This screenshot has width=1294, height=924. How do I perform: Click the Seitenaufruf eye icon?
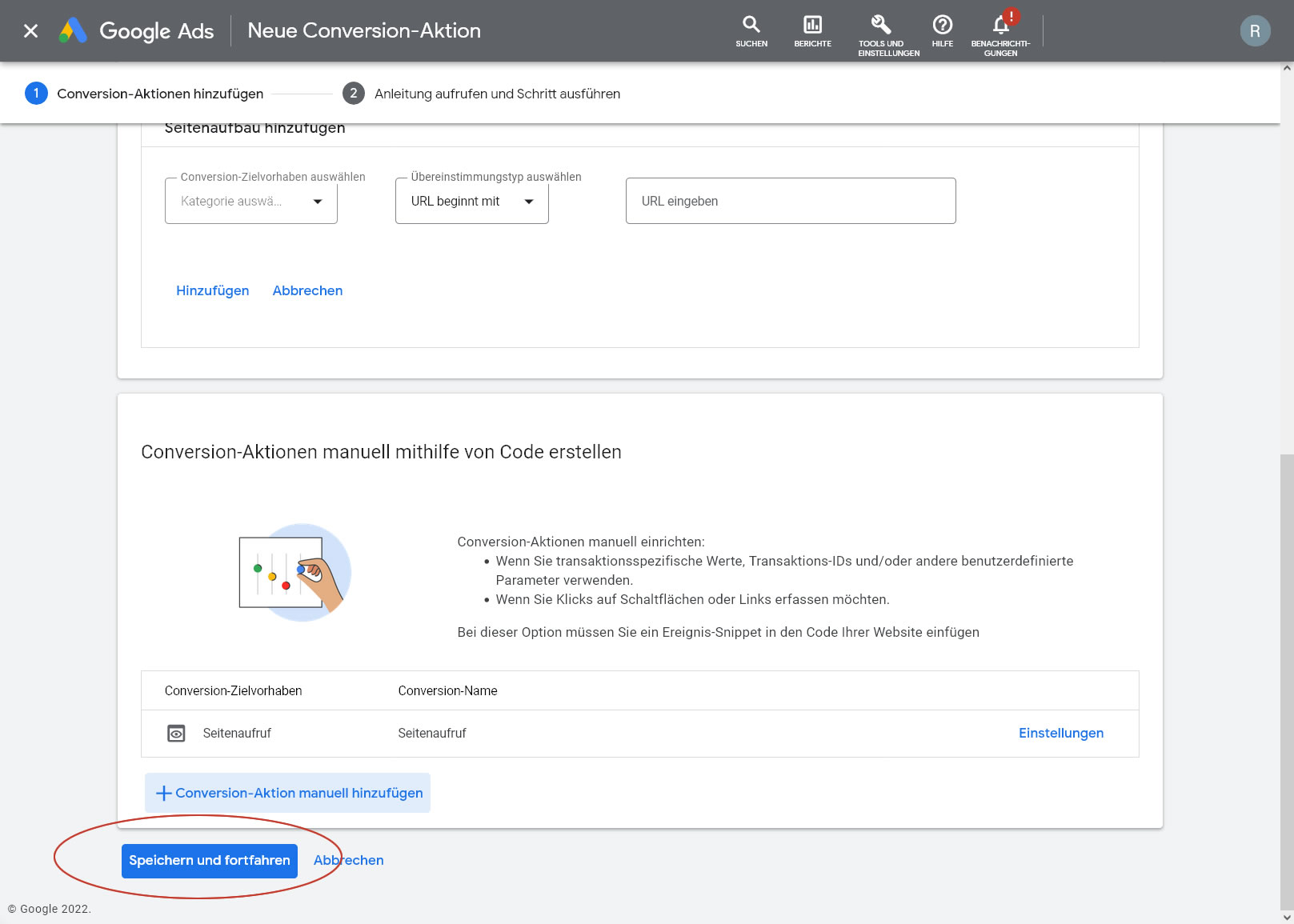(x=176, y=734)
